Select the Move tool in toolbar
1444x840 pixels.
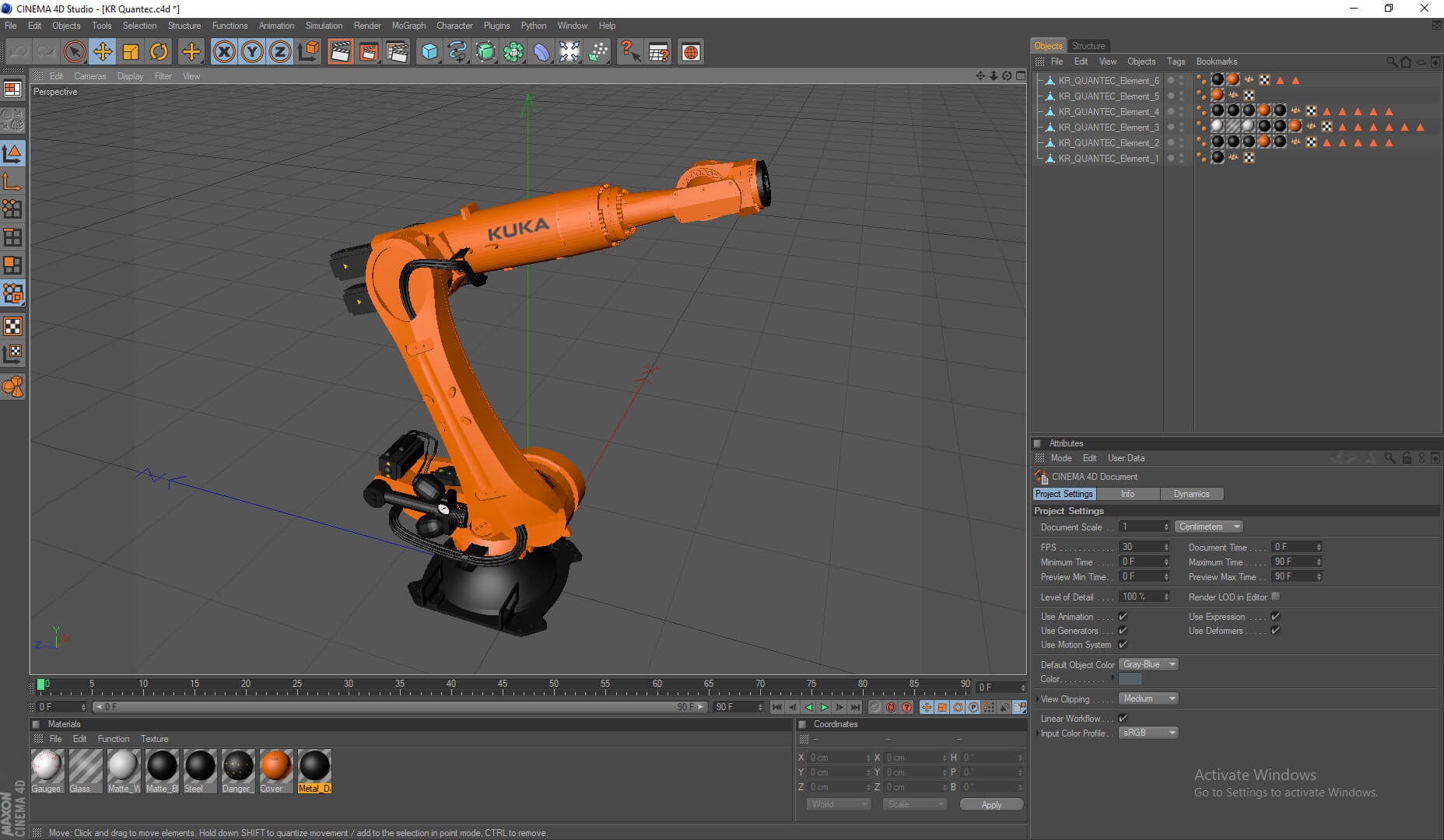102,52
